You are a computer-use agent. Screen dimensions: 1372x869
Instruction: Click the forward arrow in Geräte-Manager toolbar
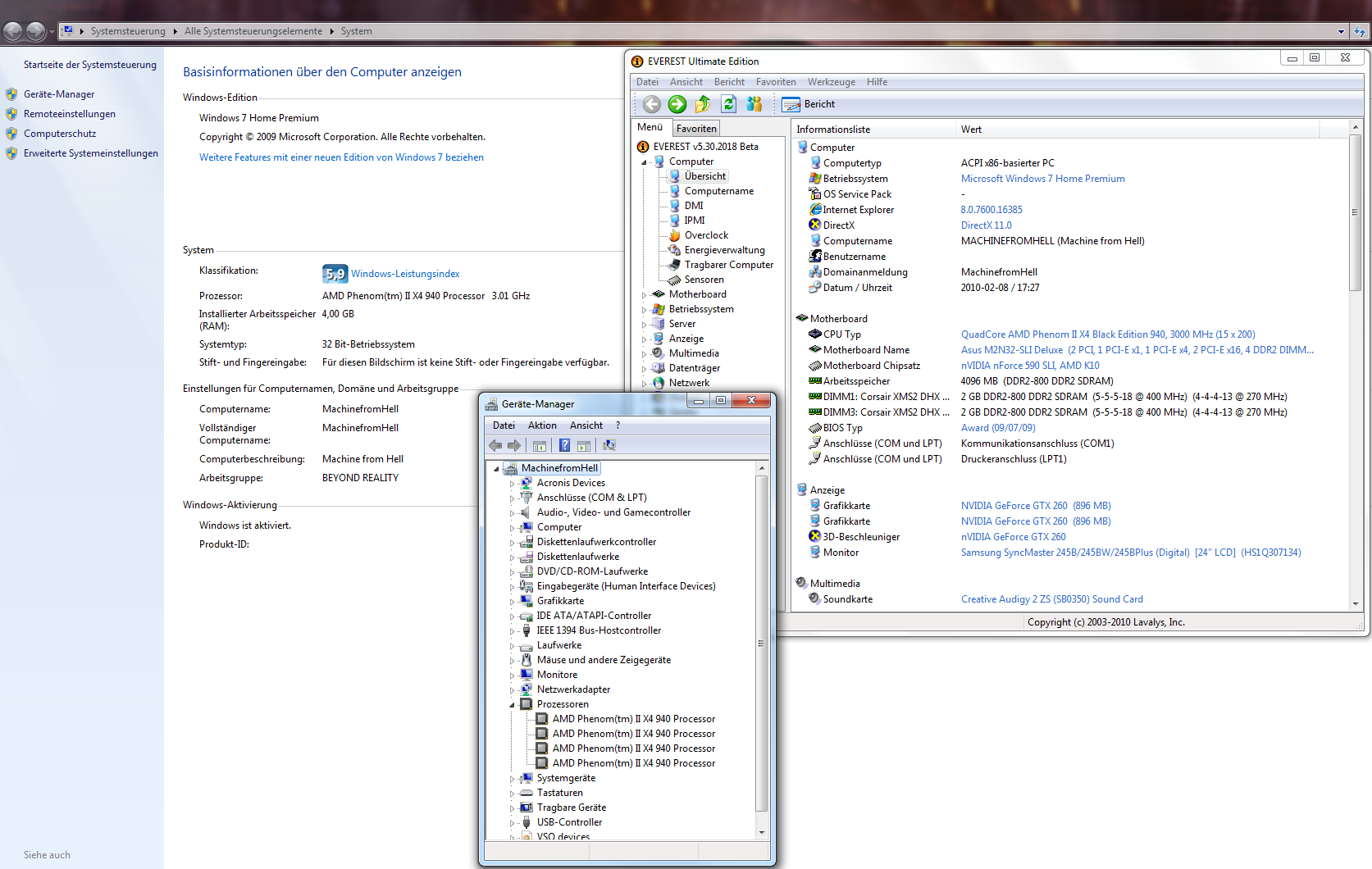tap(514, 446)
